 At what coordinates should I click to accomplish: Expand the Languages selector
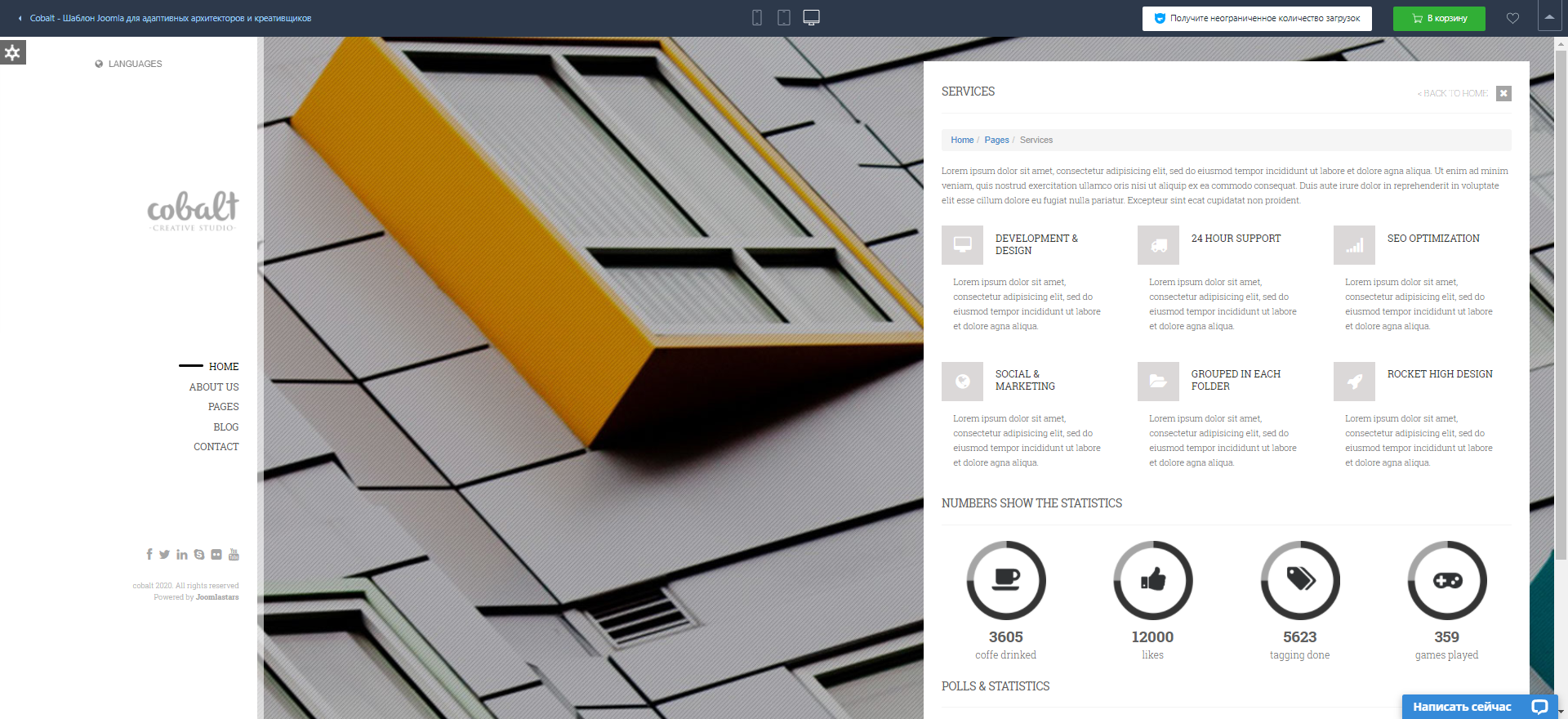point(129,64)
